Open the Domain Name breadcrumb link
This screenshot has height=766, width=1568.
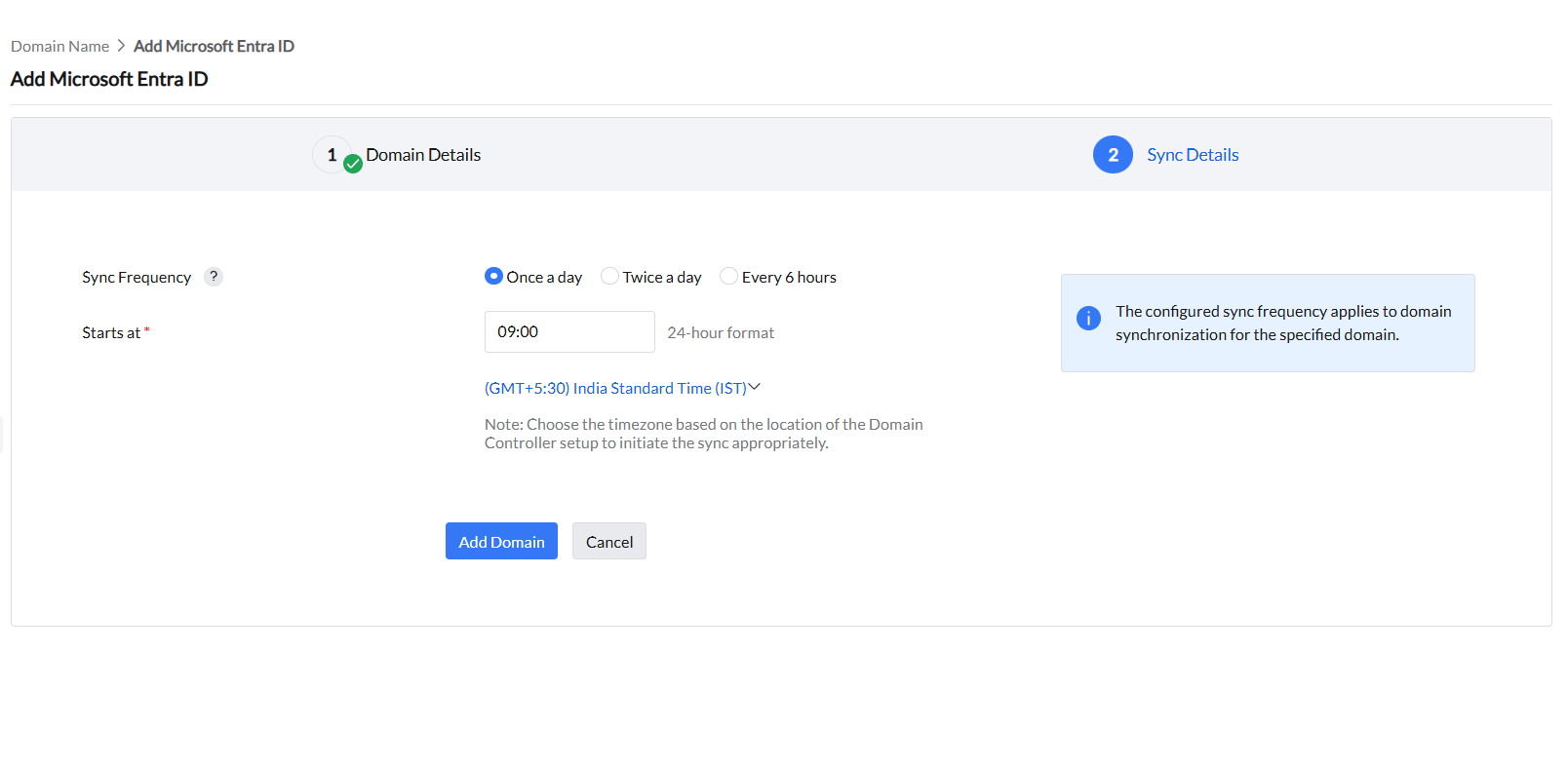click(59, 46)
